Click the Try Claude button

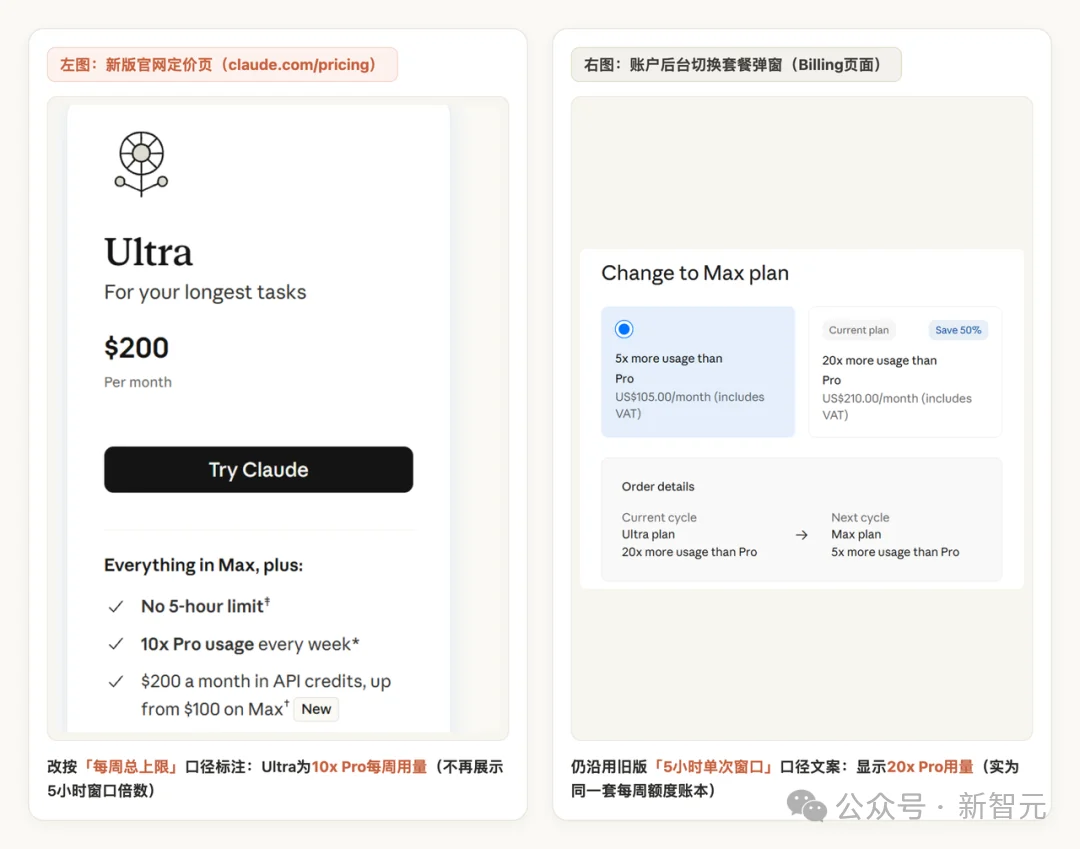pos(258,470)
